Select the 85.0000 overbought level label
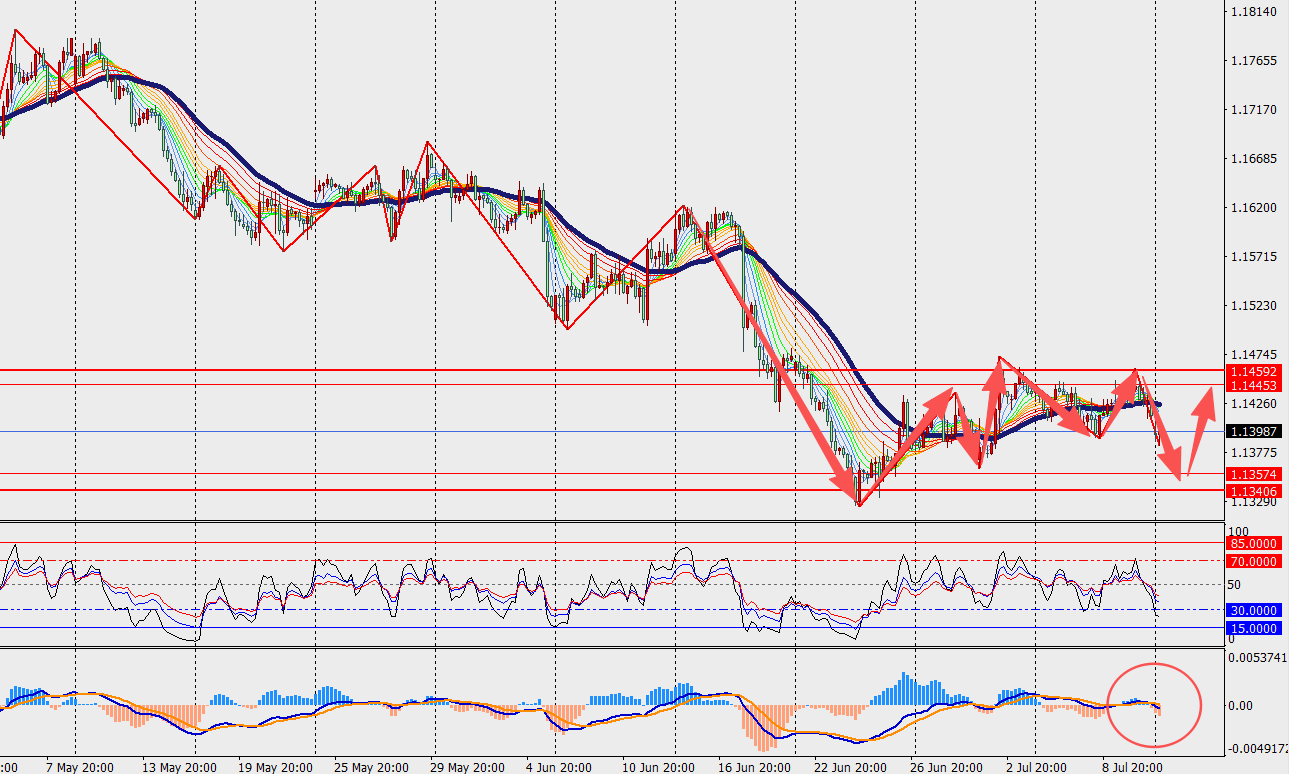The width and height of the screenshot is (1290, 774). pos(1254,543)
